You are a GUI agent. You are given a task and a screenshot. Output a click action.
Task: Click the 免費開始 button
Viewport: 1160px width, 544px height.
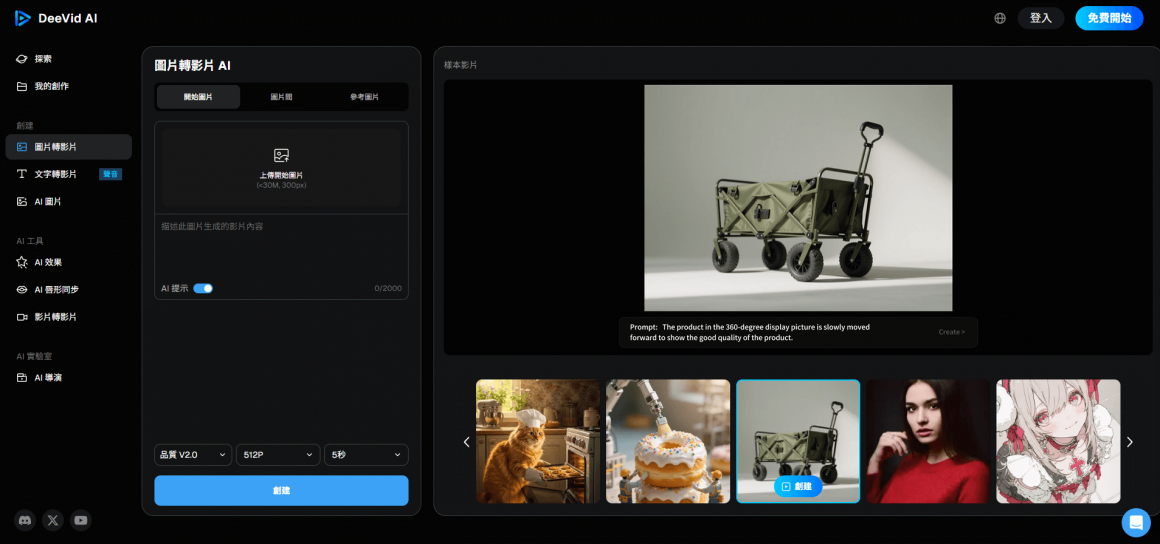point(1109,18)
